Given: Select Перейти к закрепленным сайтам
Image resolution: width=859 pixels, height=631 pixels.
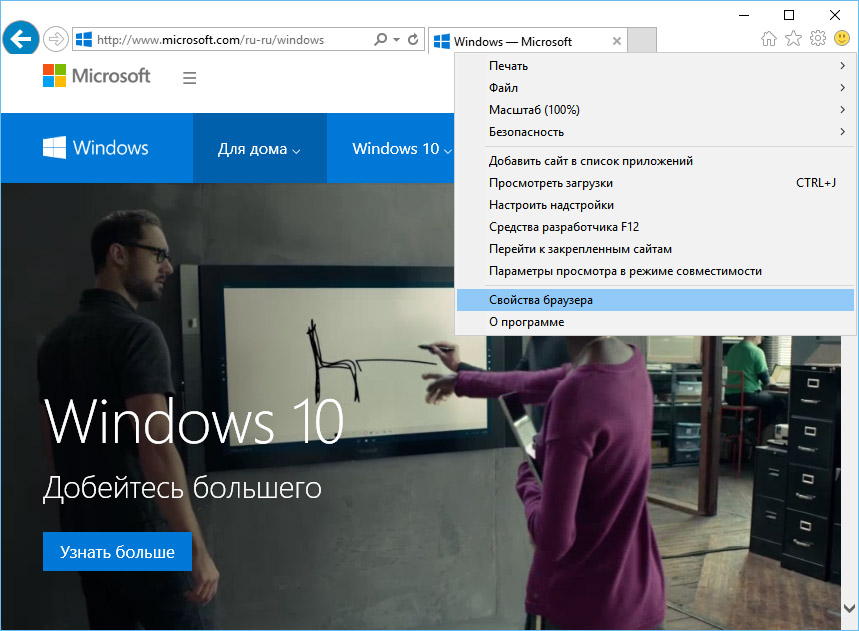Looking at the screenshot, I should click(655, 249).
